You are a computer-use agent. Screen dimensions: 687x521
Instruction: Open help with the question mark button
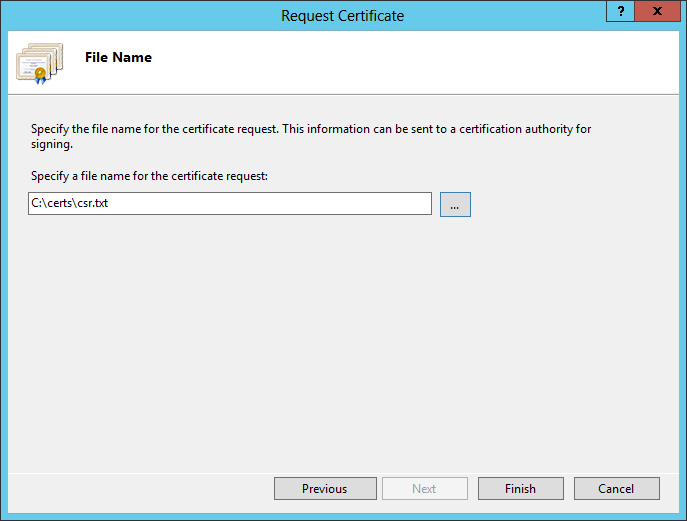[x=621, y=10]
